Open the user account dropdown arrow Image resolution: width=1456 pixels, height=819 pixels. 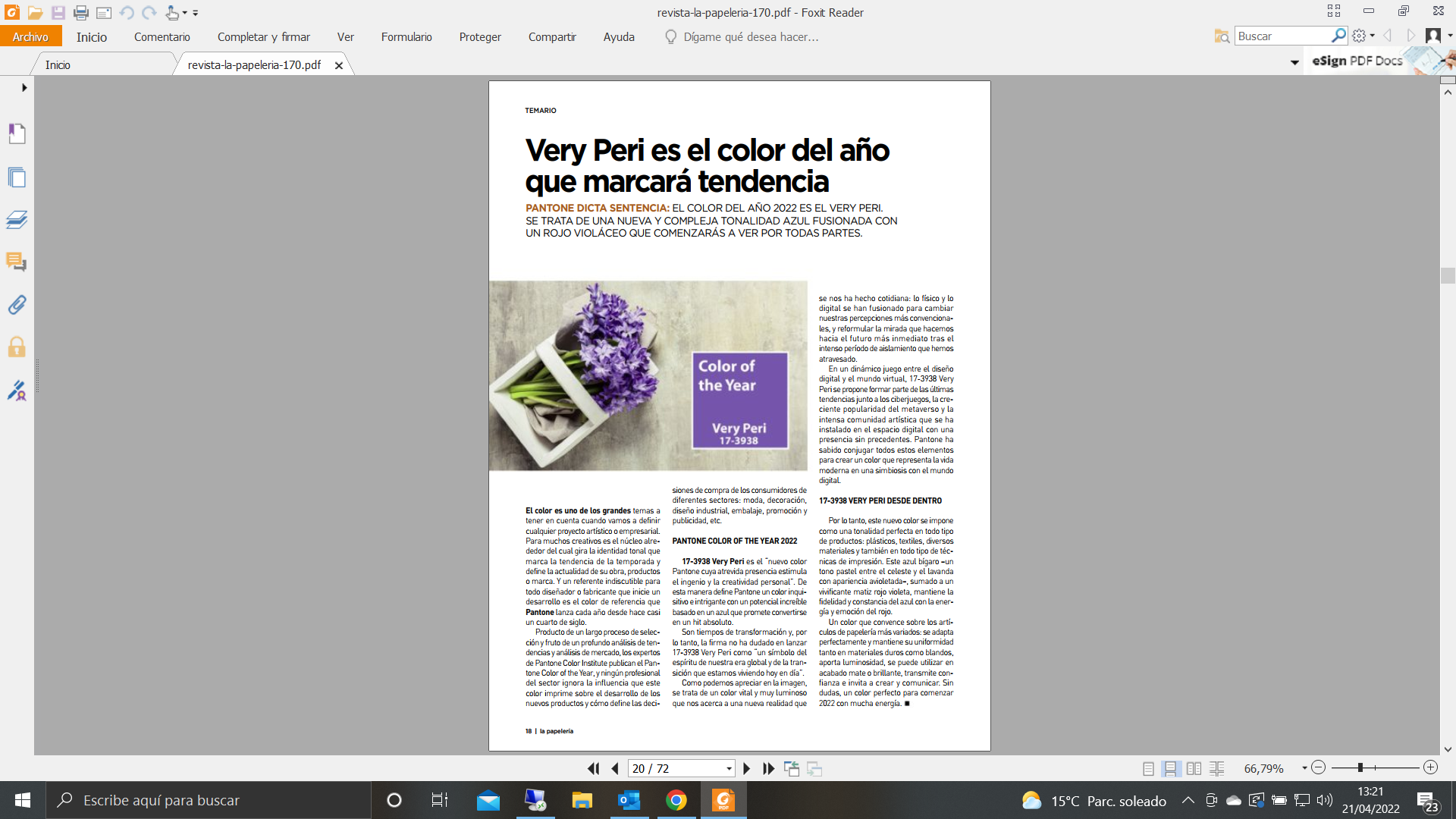[x=1450, y=36]
